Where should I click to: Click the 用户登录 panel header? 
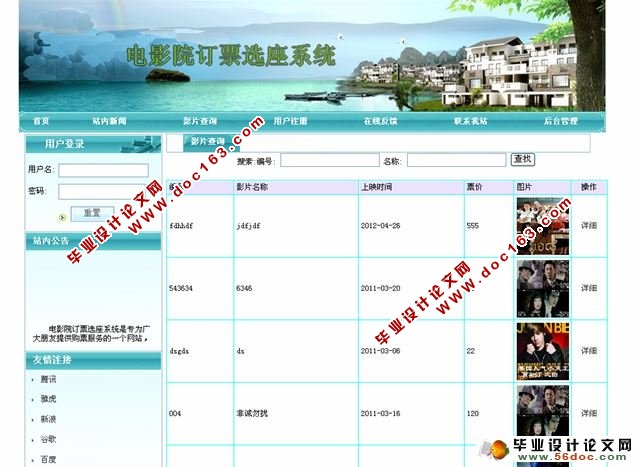(x=93, y=144)
